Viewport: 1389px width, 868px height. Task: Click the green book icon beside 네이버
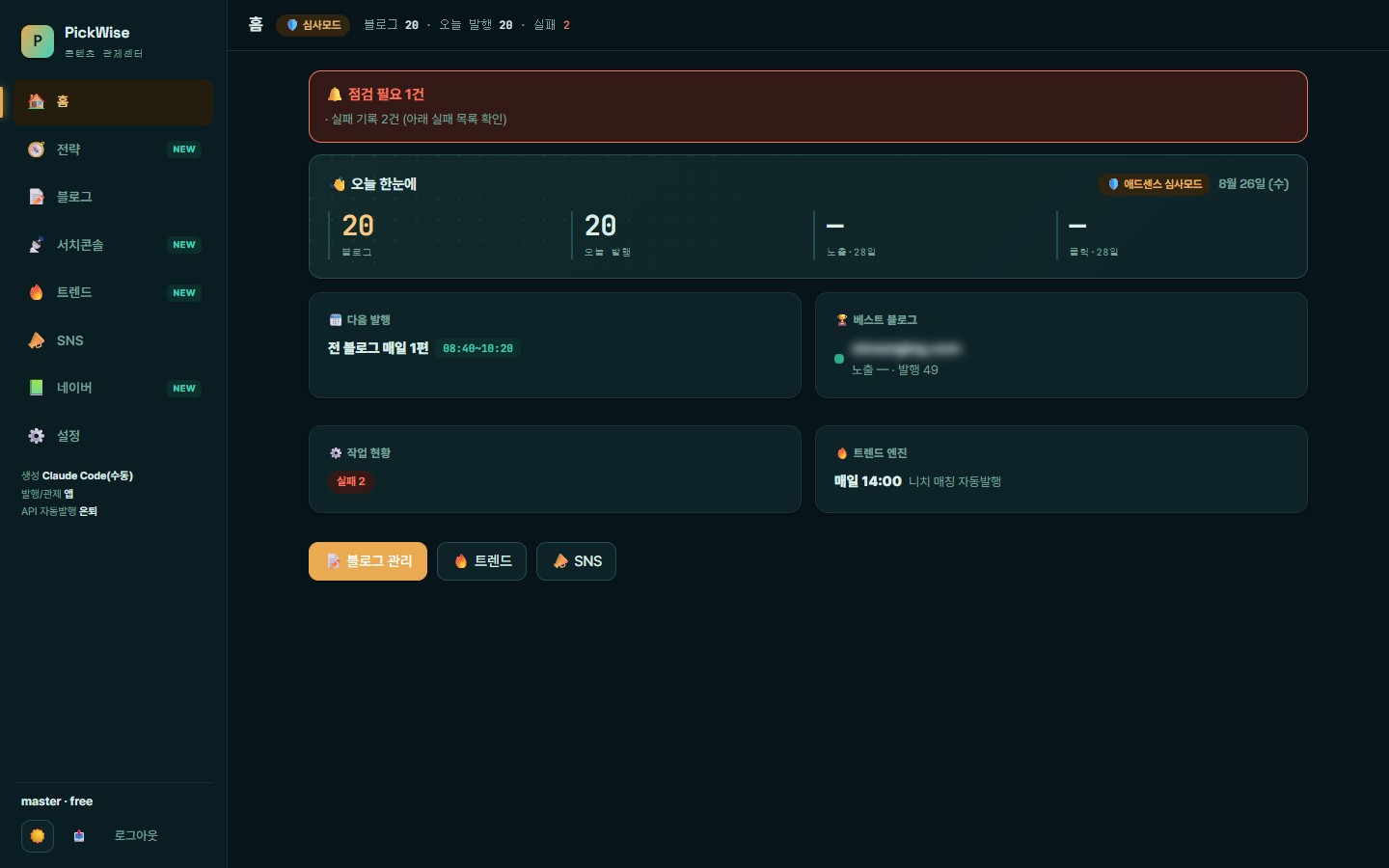(36, 388)
